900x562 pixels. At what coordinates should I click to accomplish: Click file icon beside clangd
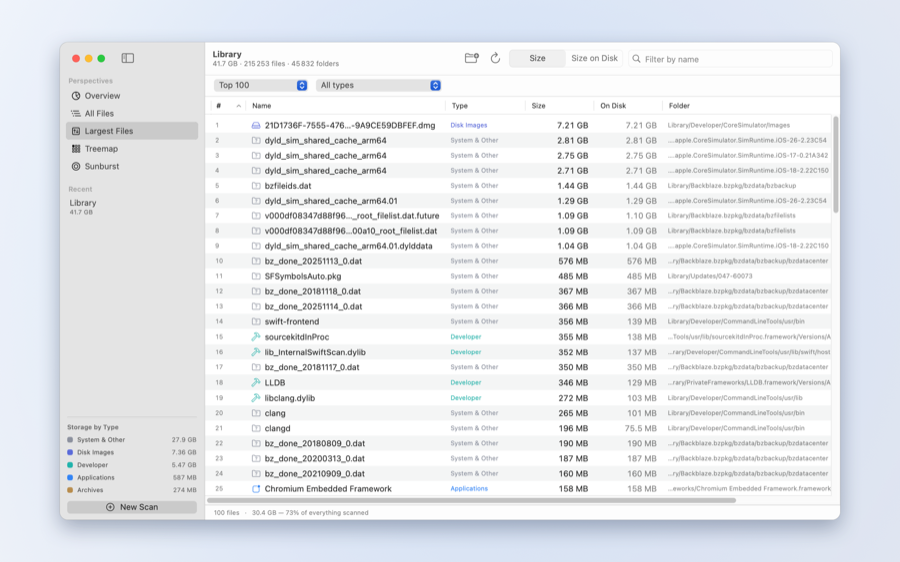(x=256, y=428)
